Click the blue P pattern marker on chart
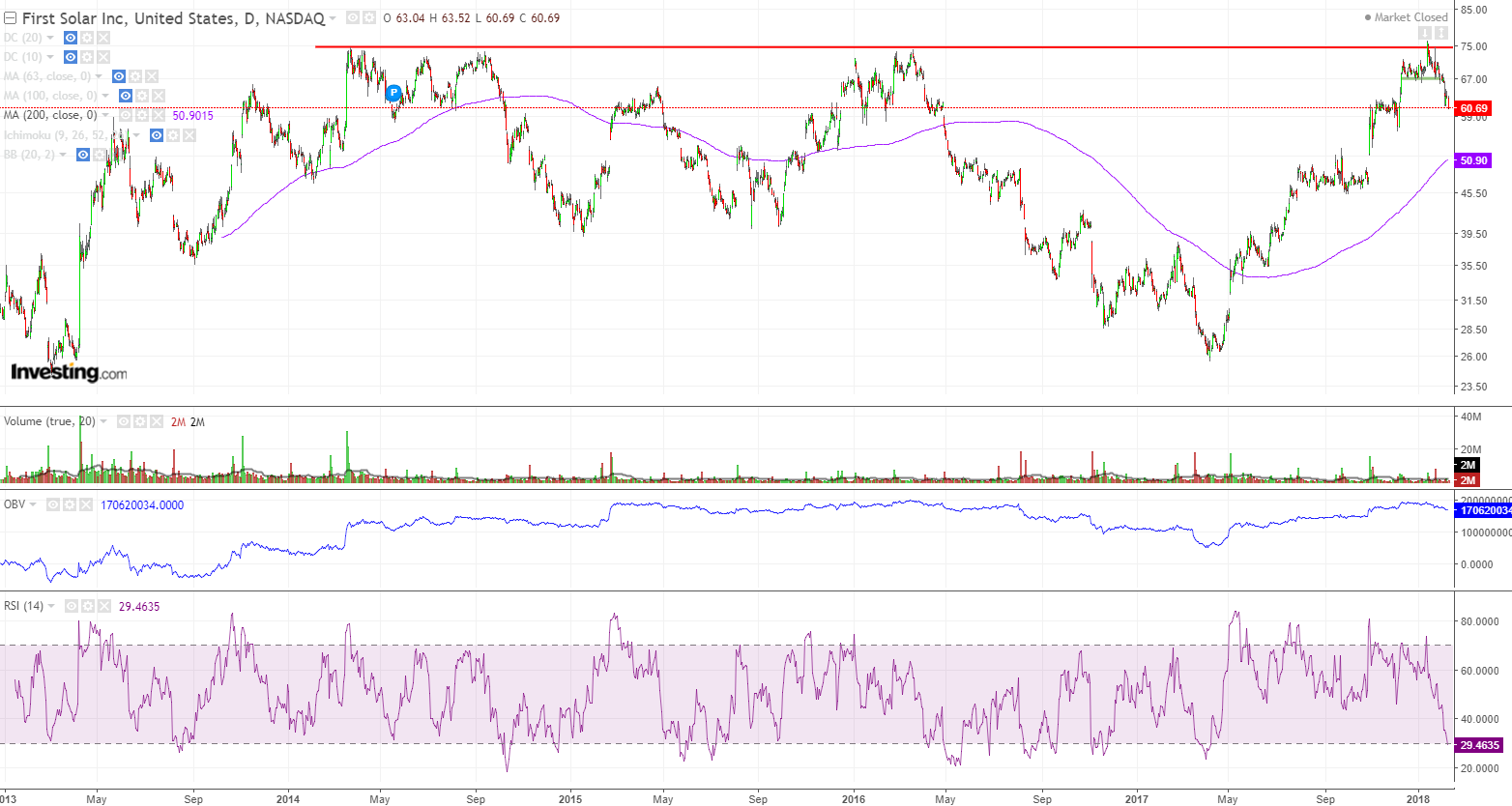This screenshot has height=806, width=1512. coord(393,93)
